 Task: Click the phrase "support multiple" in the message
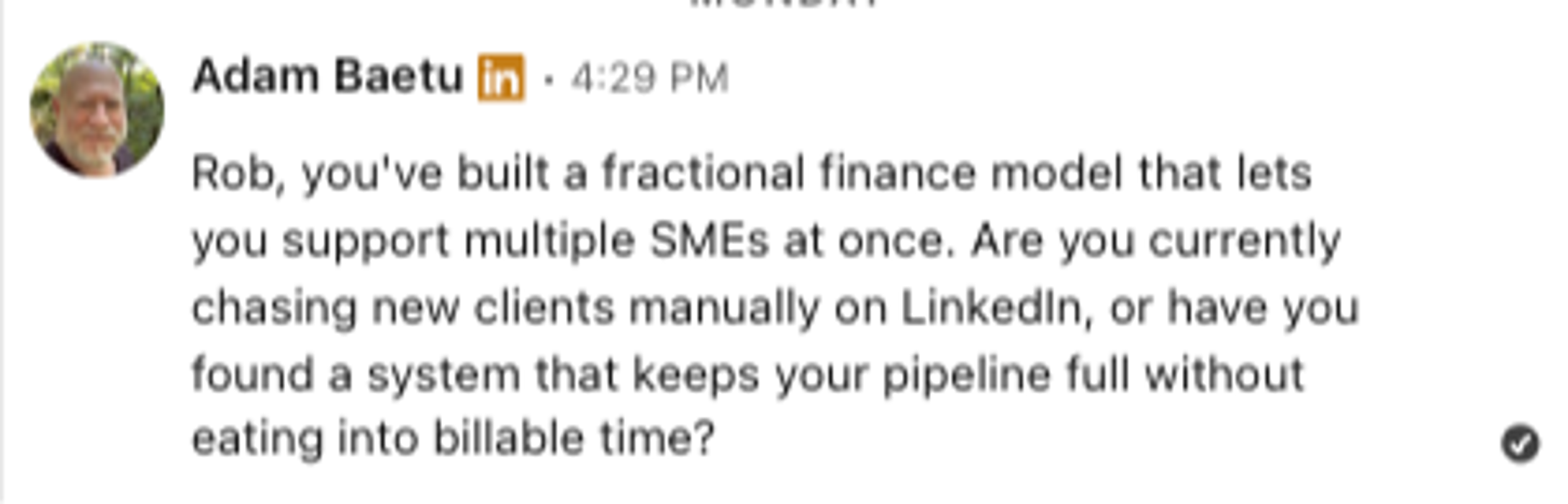(x=458, y=240)
